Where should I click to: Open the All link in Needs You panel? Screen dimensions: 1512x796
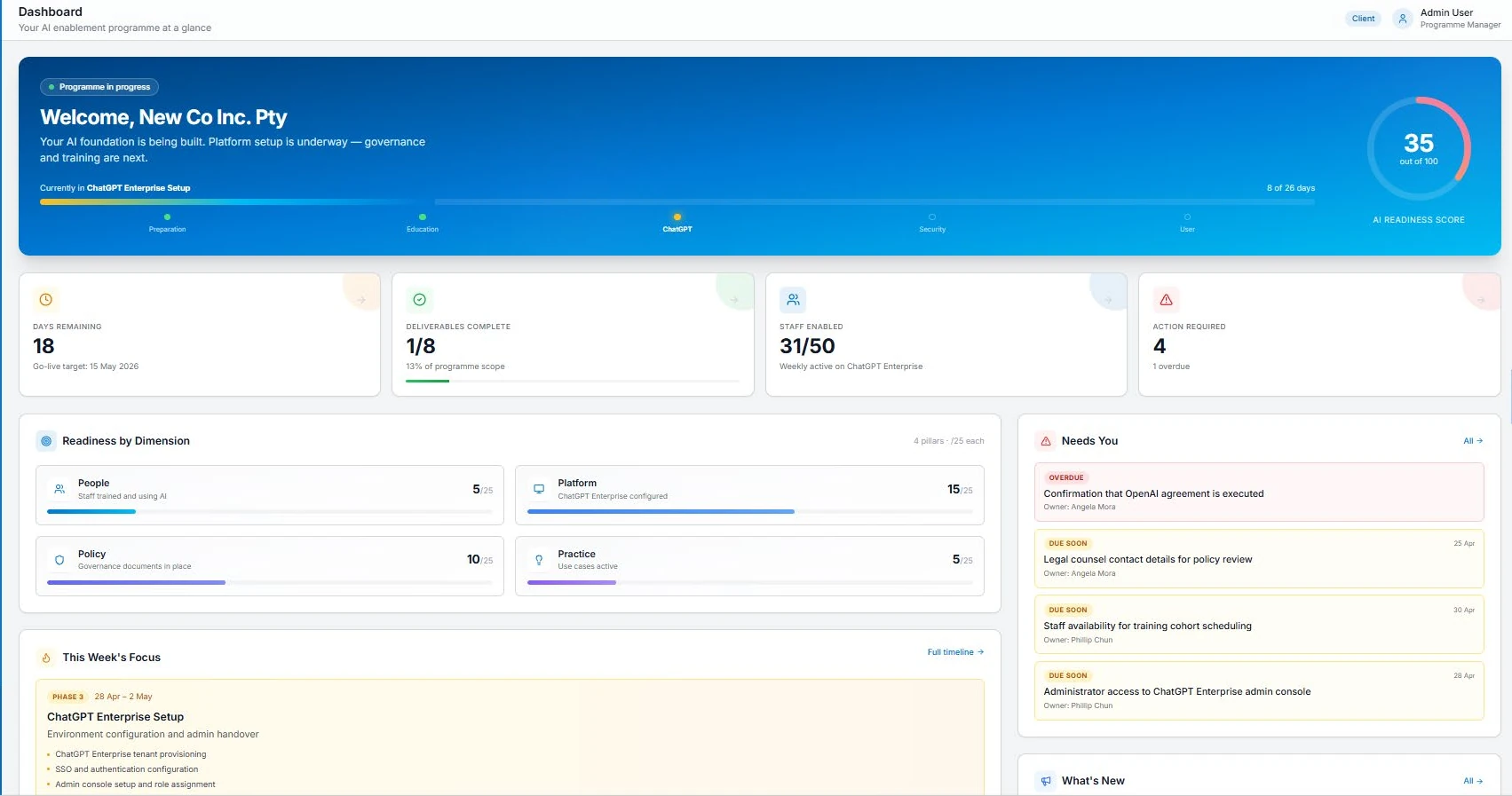[x=1473, y=441]
